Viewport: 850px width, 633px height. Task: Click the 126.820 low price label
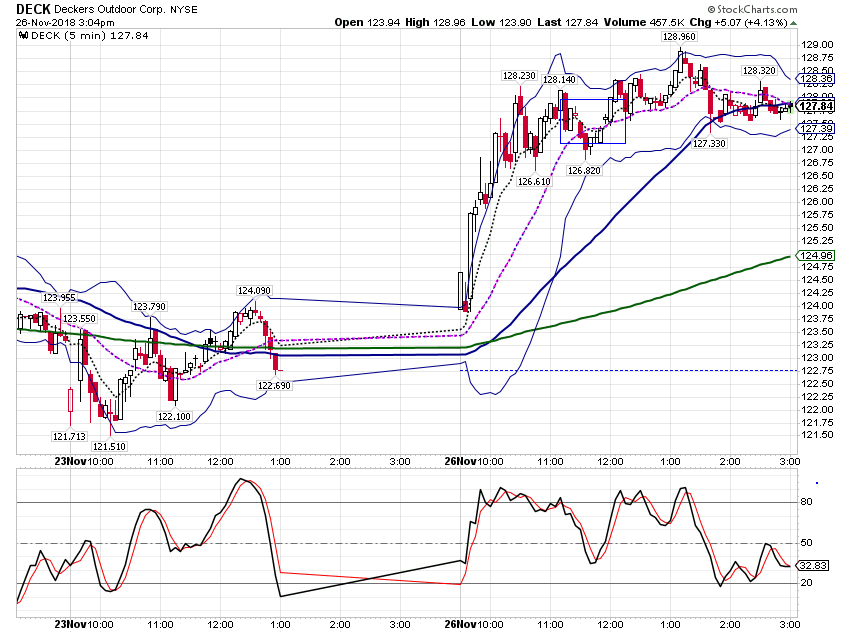pos(584,171)
